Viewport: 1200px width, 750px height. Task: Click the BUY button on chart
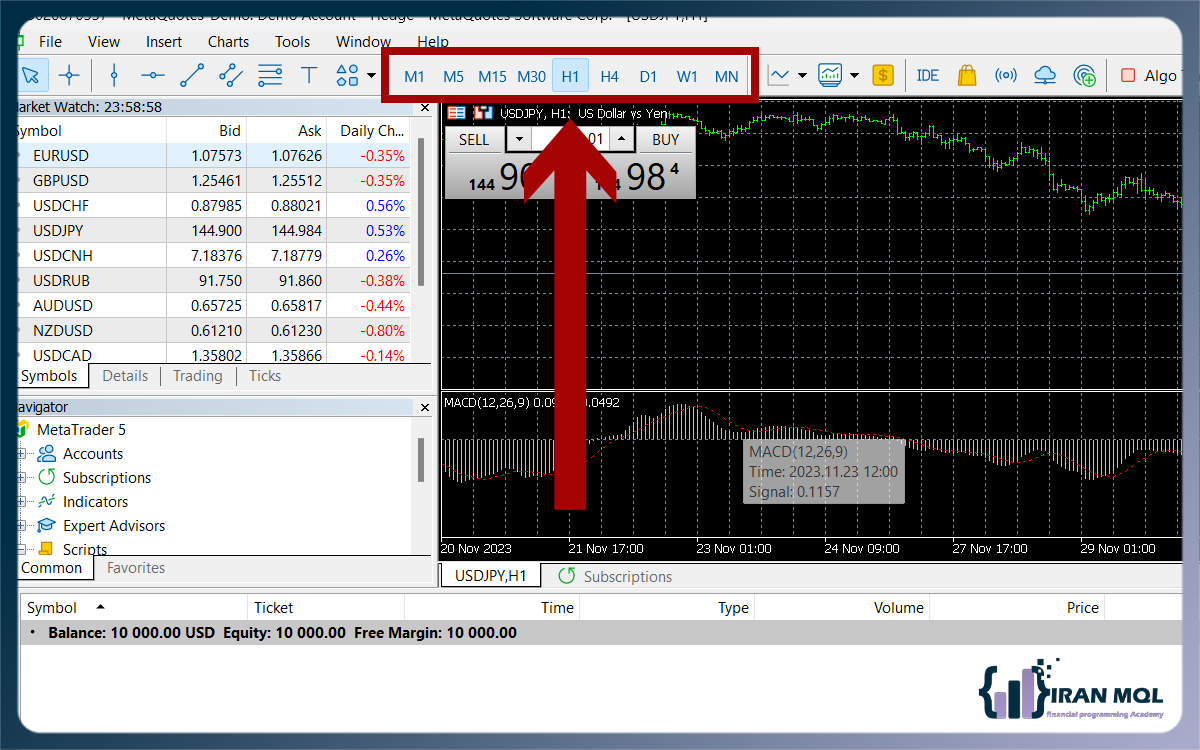click(665, 140)
